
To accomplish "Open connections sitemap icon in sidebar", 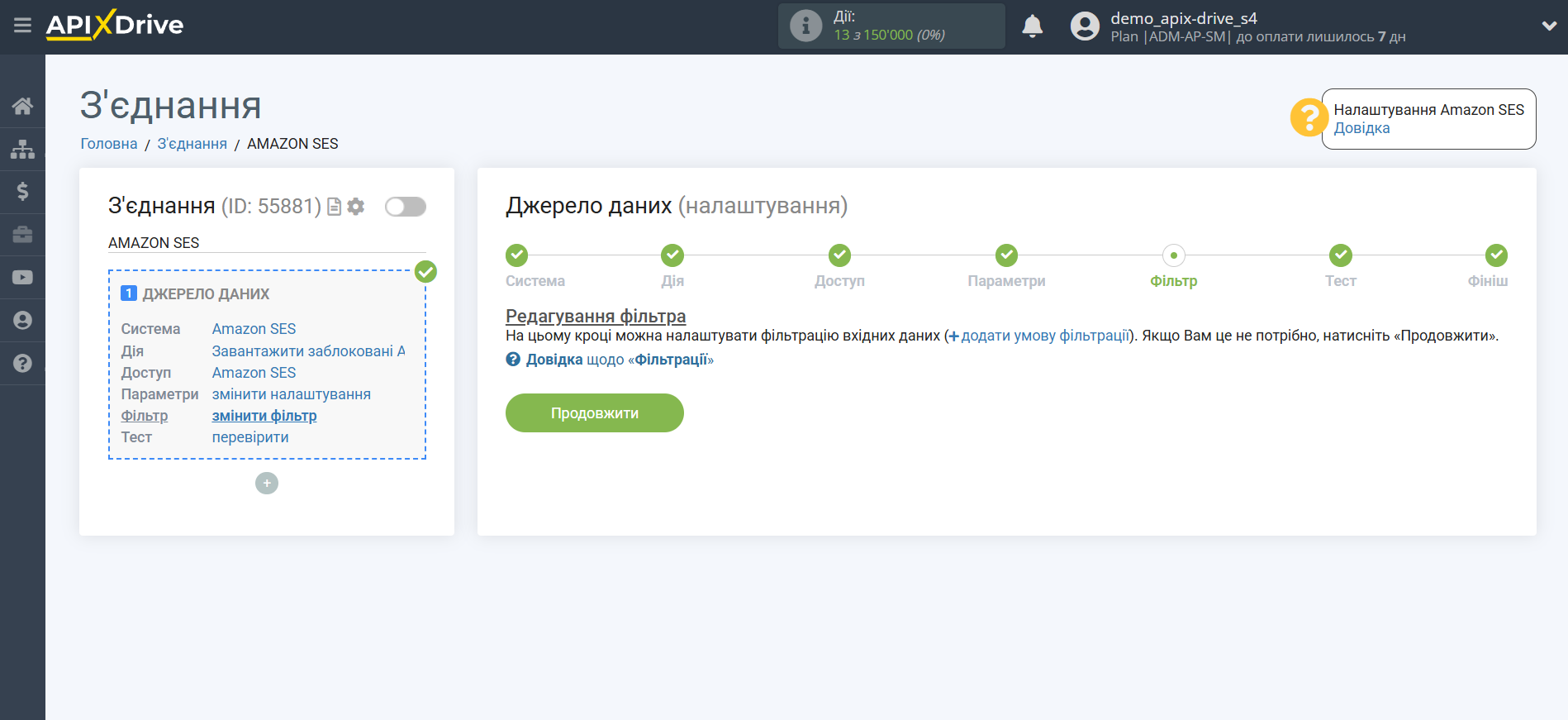I will pos(22,149).
